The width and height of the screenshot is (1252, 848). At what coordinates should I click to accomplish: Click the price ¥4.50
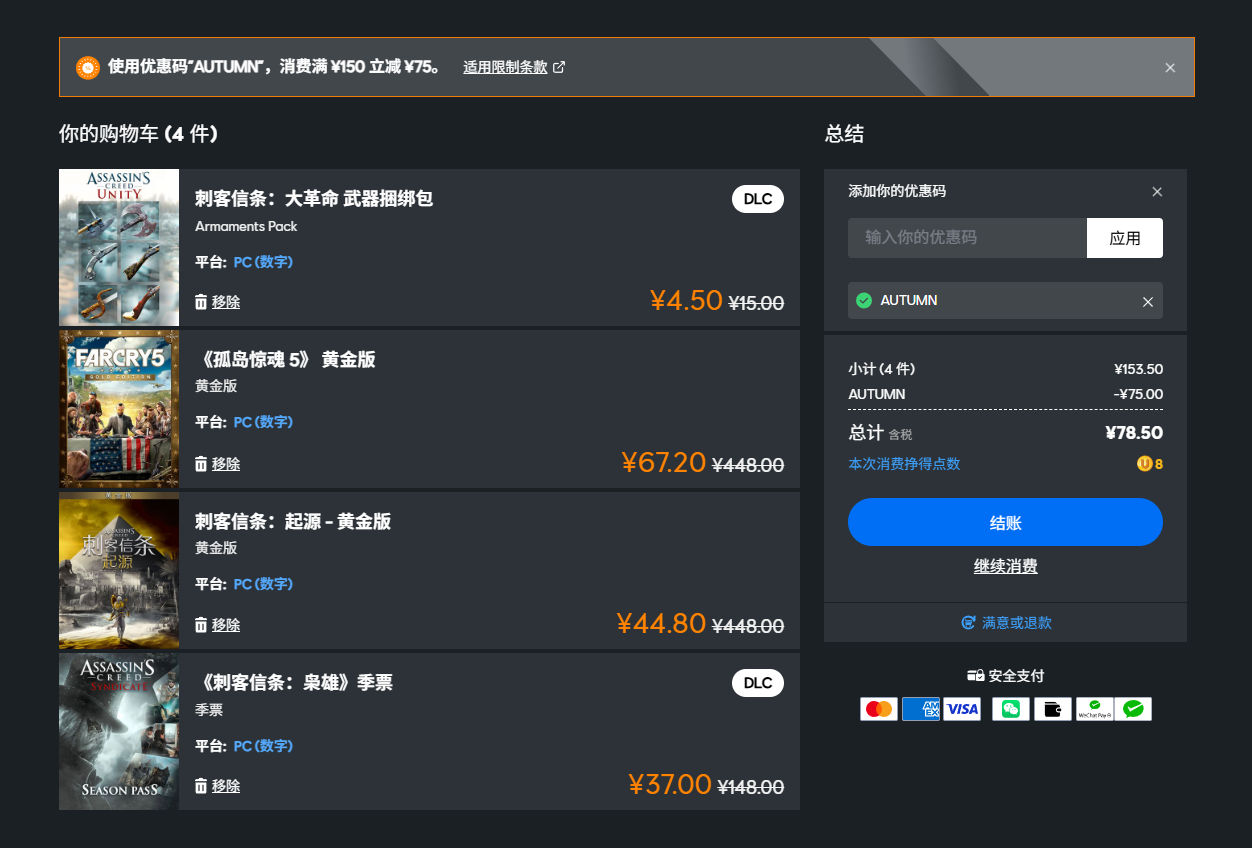coord(686,300)
